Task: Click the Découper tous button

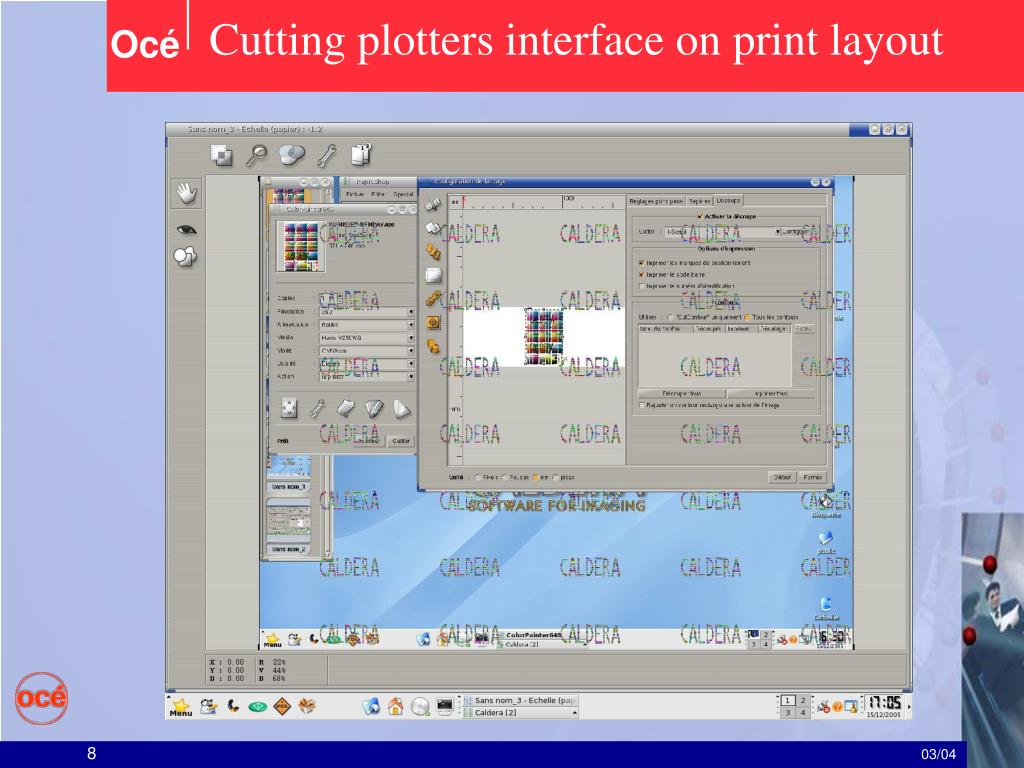Action: tap(681, 394)
